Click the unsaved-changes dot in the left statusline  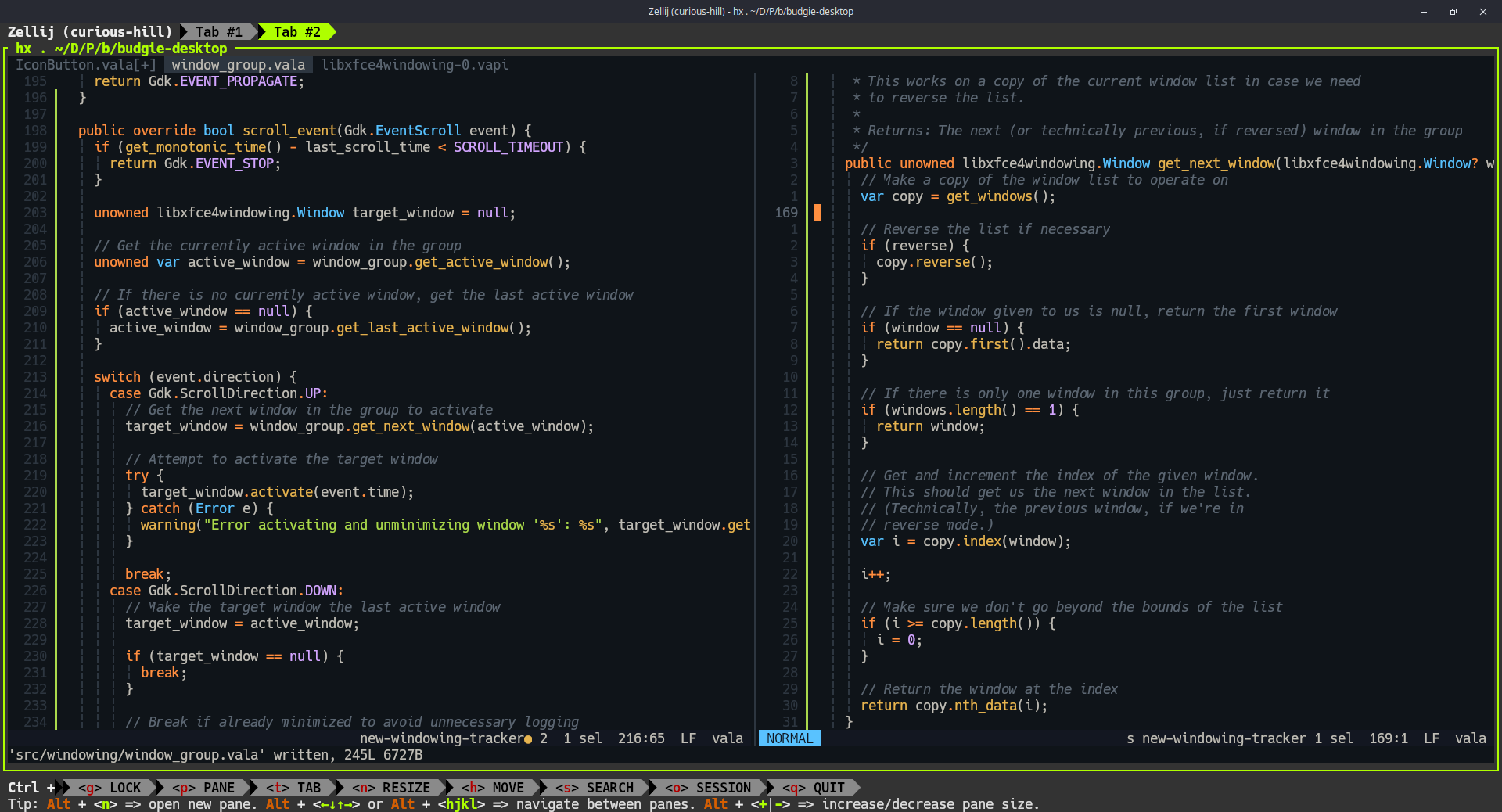[528, 739]
